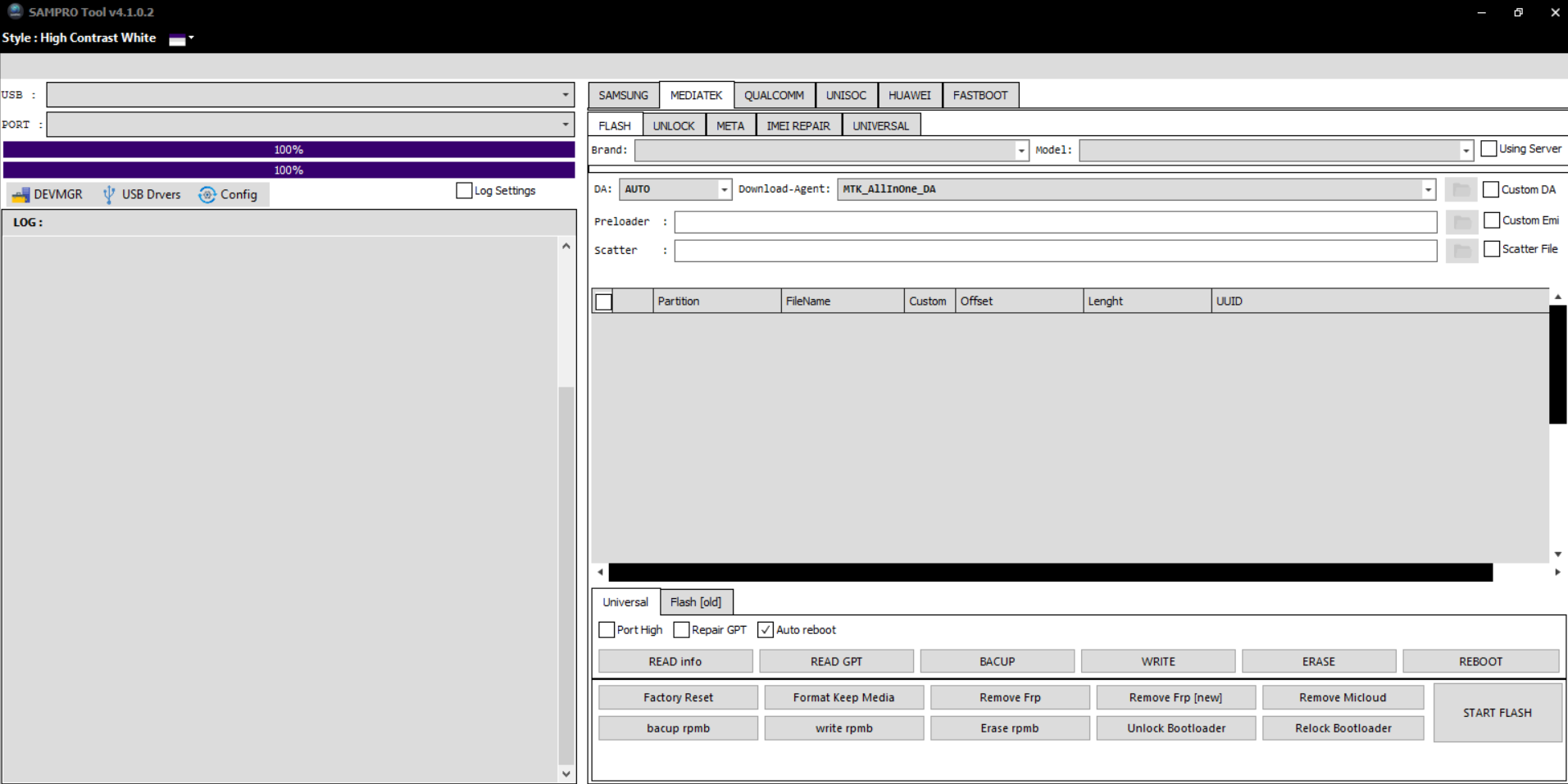Enable the Log Settings checkbox
This screenshot has height=784, width=1568.
click(x=464, y=190)
